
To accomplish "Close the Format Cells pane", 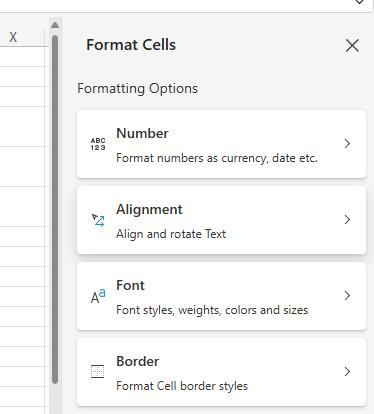I will click(x=352, y=46).
